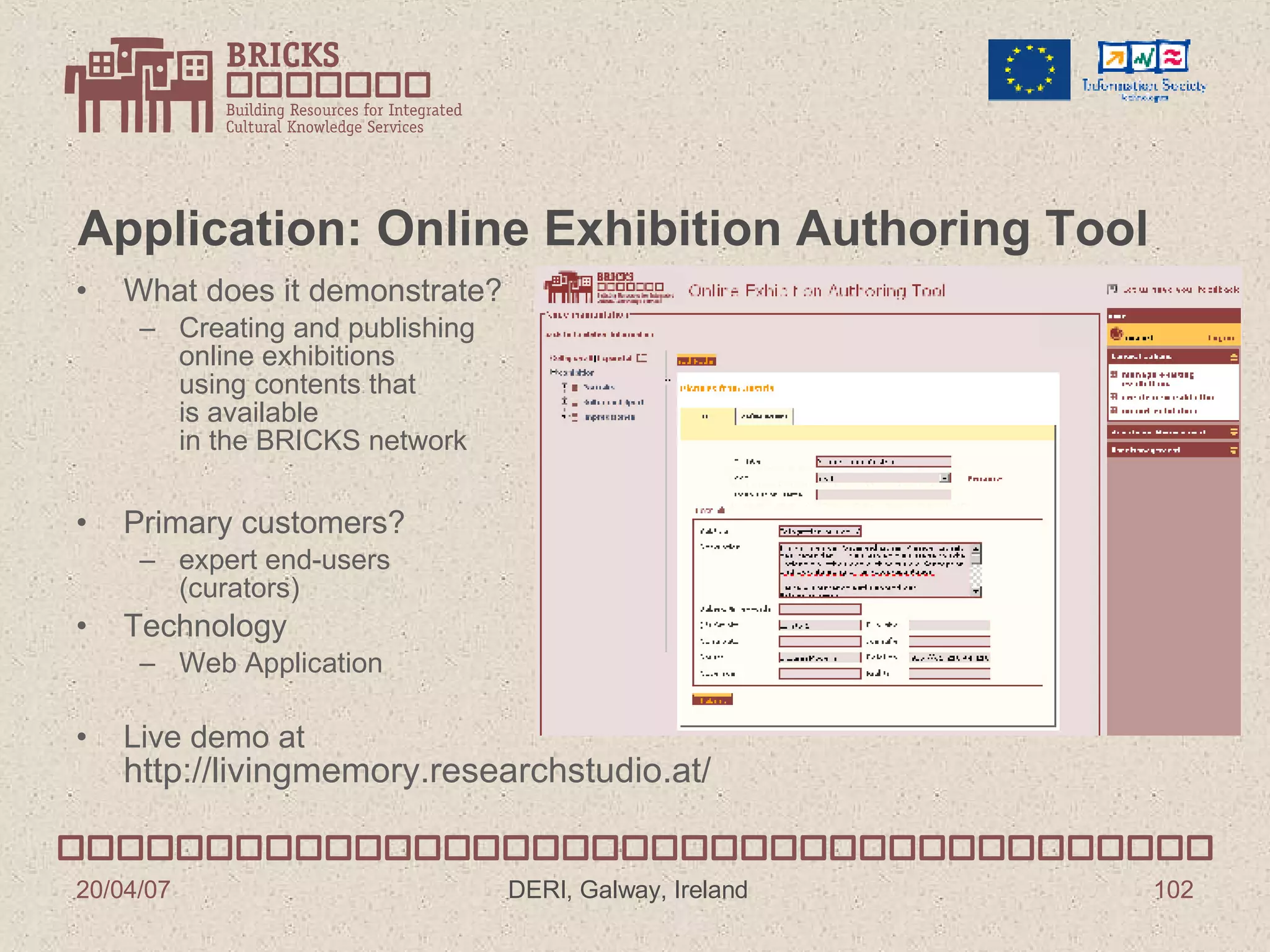Click the 'Technology' bullet heading
Image resolution: width=1270 pixels, height=952 pixels.
pyautogui.click(x=205, y=626)
